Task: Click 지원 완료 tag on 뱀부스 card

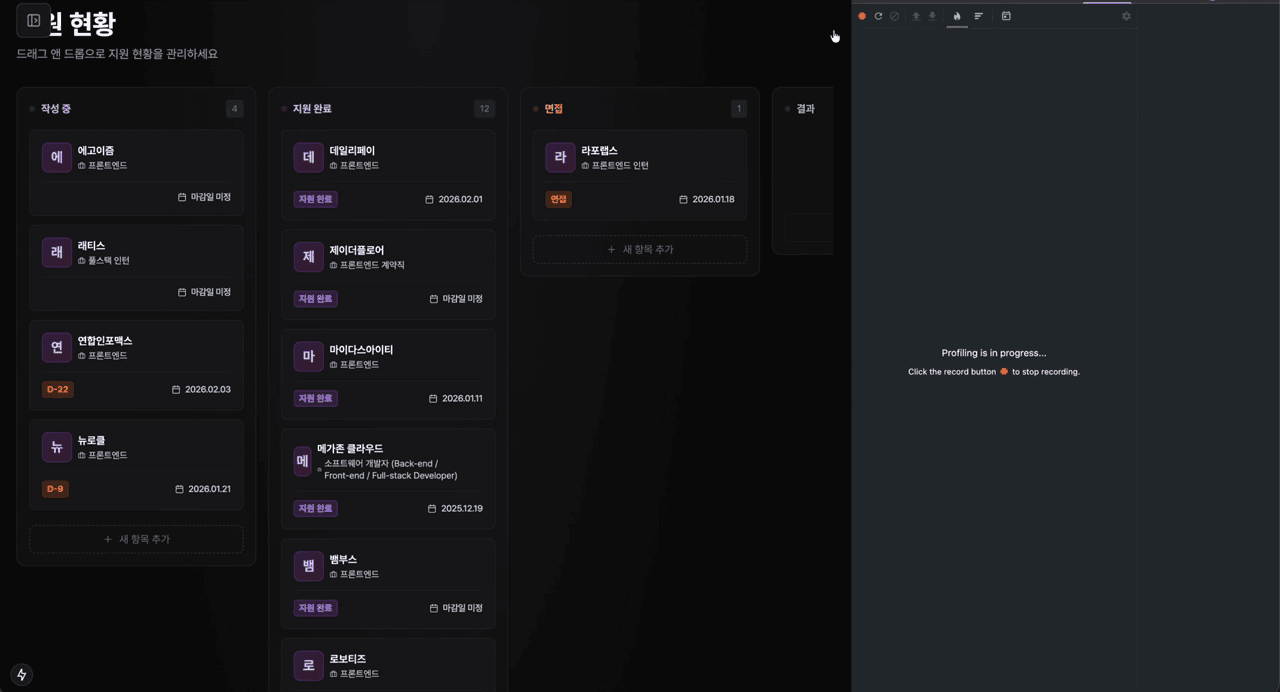Action: 316,608
